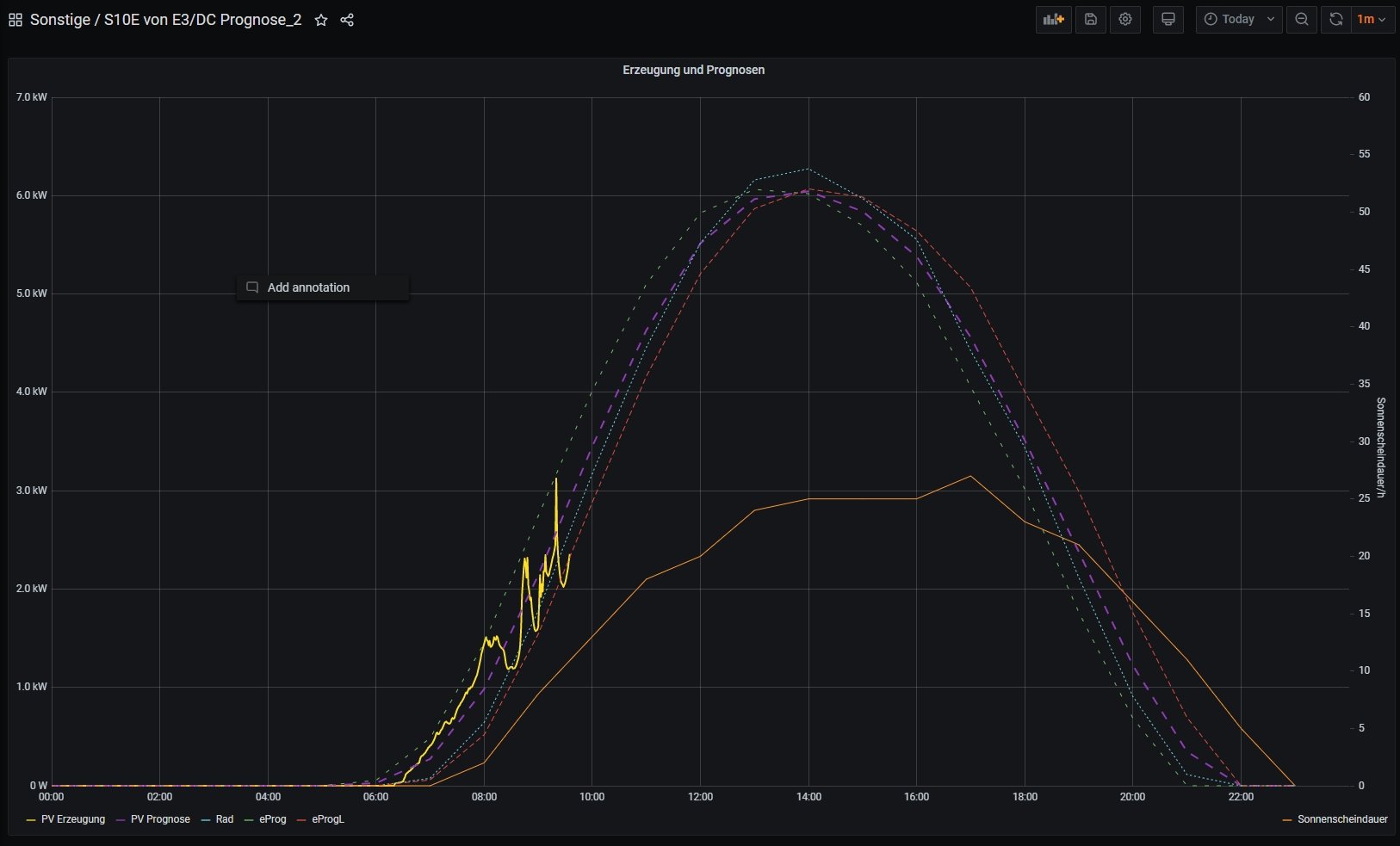The height and width of the screenshot is (846, 1400).
Task: Click the Sonstige folder breadcrumb link
Action: [59, 20]
